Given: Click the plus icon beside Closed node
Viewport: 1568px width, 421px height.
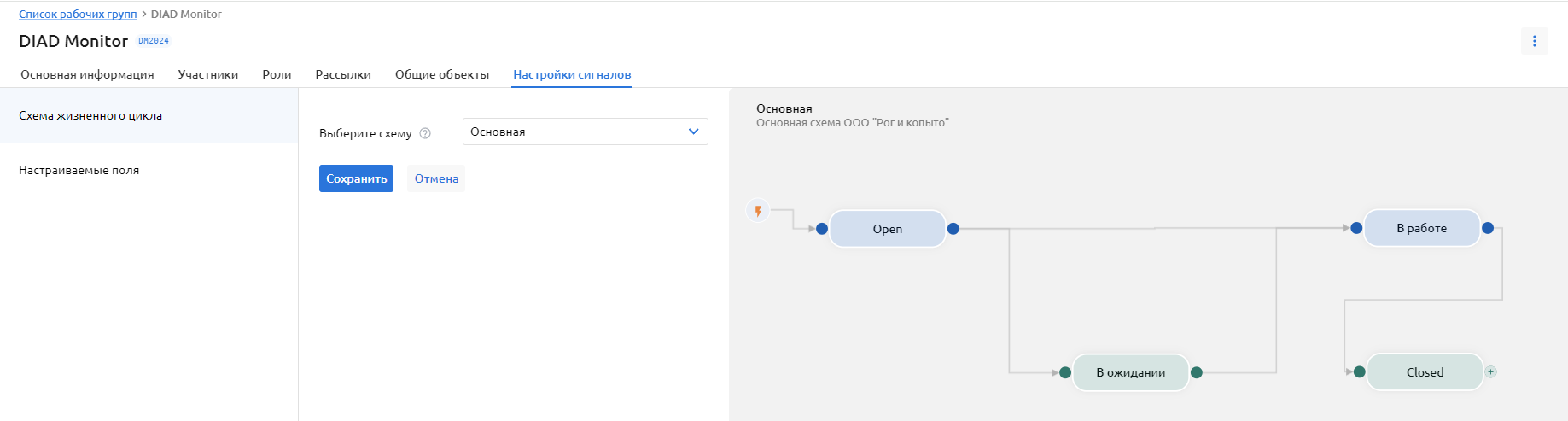Looking at the screenshot, I should [x=1491, y=371].
